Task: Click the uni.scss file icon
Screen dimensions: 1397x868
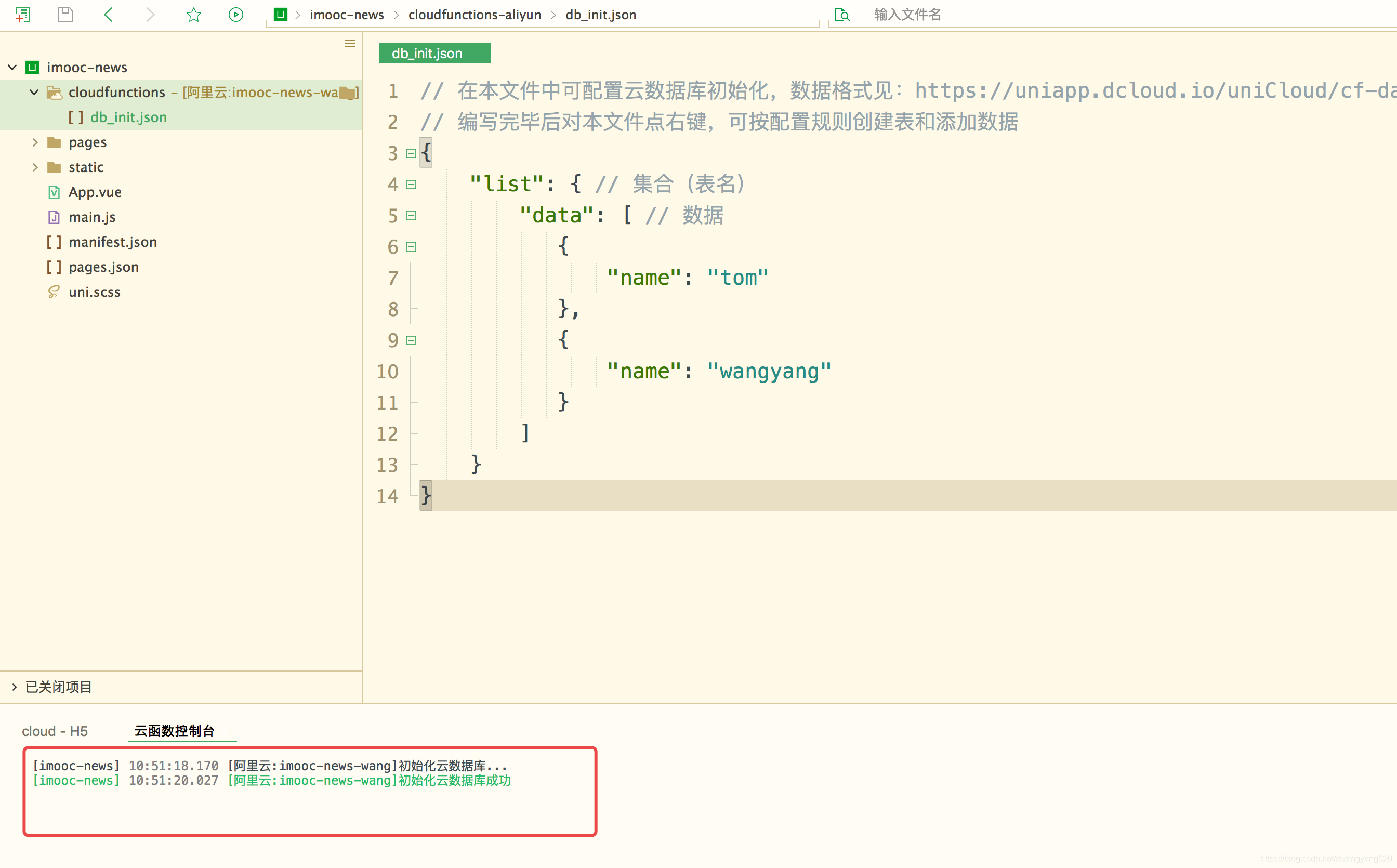Action: [54, 292]
